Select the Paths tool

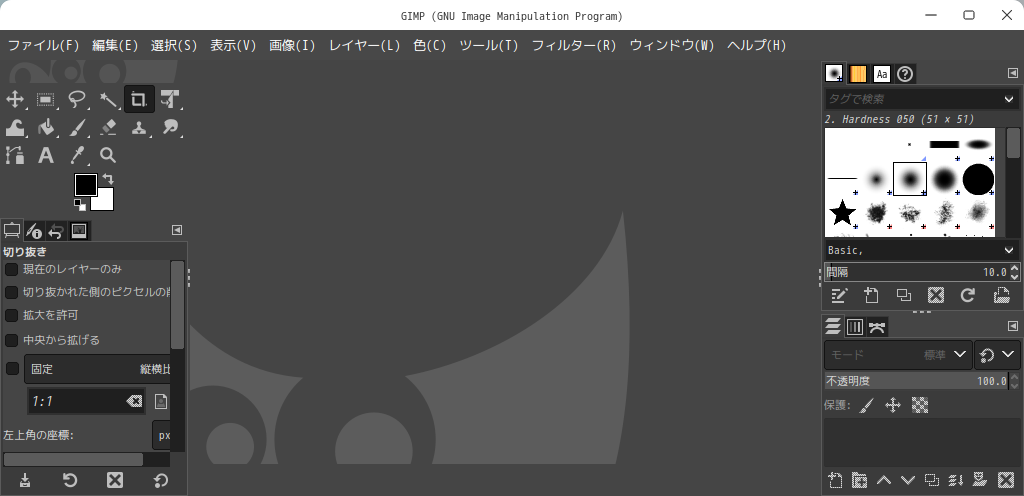[x=14, y=155]
